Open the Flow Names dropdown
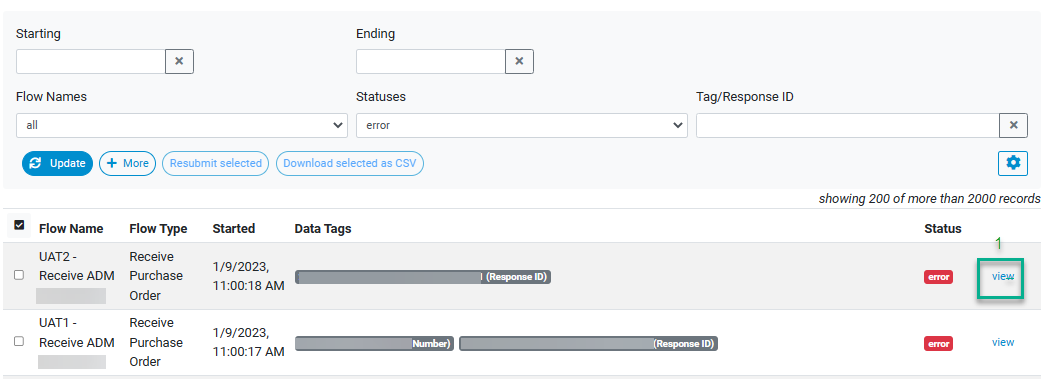This screenshot has width=1047, height=379. pyautogui.click(x=182, y=125)
